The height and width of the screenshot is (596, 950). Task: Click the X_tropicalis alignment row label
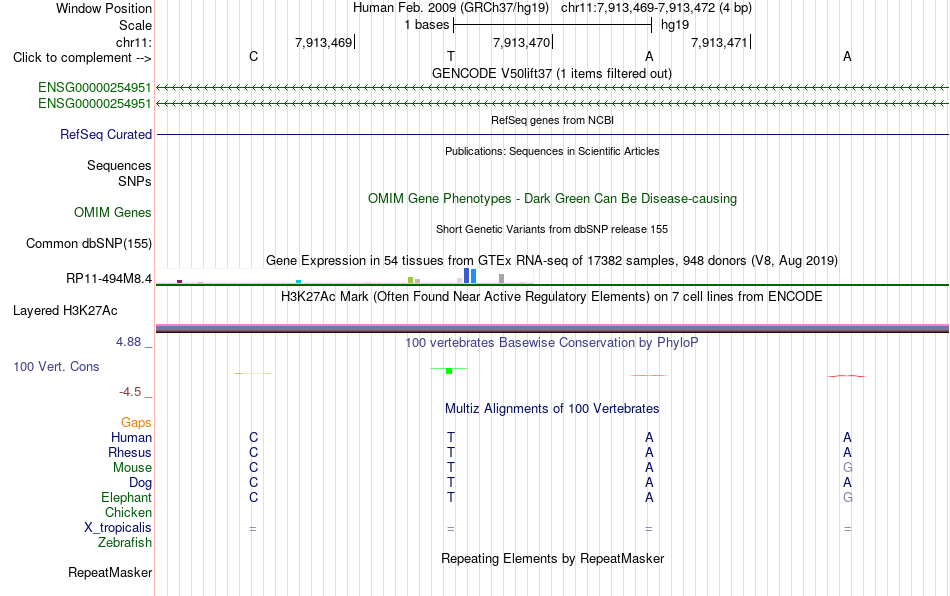pos(118,528)
